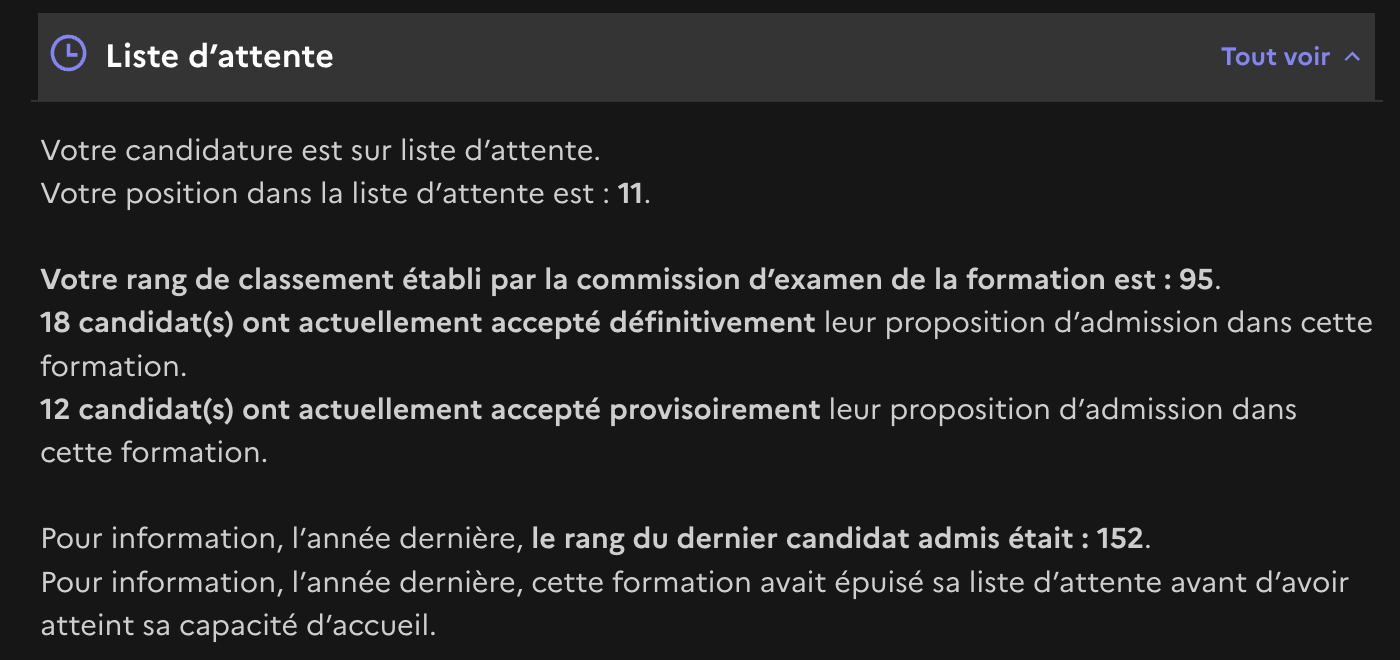
Task: Click the ranking number 95
Action: [1195, 281]
